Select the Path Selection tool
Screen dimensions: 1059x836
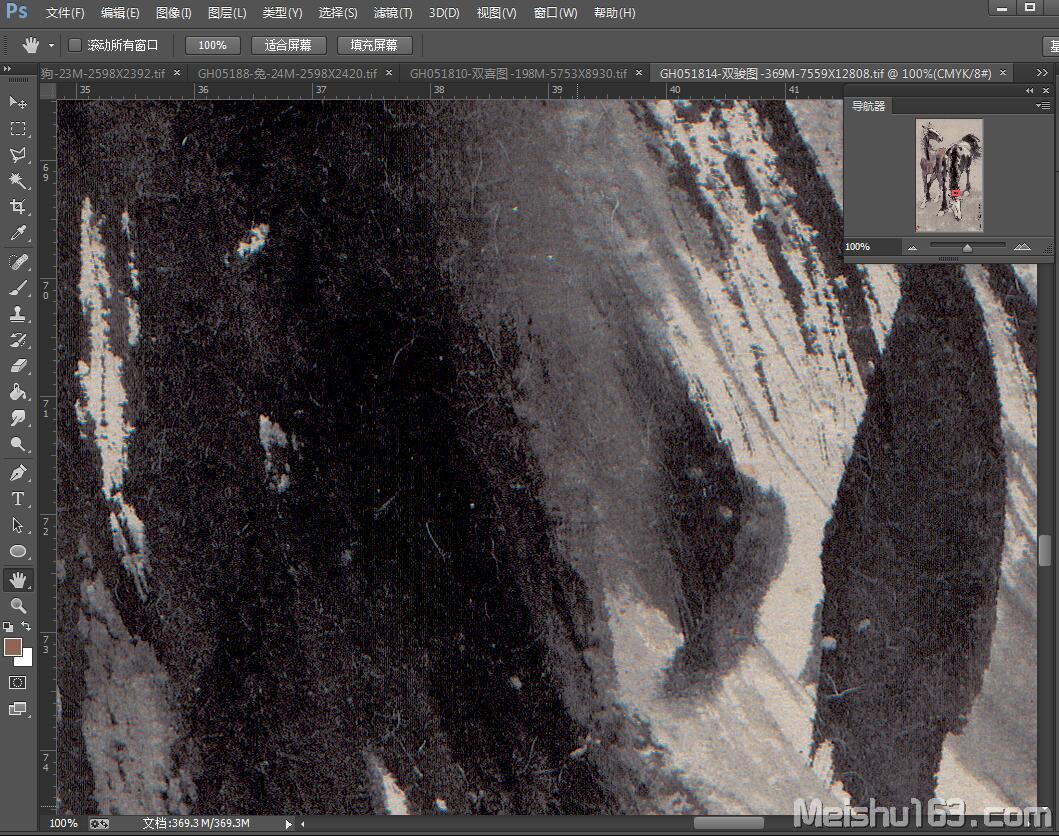point(18,525)
